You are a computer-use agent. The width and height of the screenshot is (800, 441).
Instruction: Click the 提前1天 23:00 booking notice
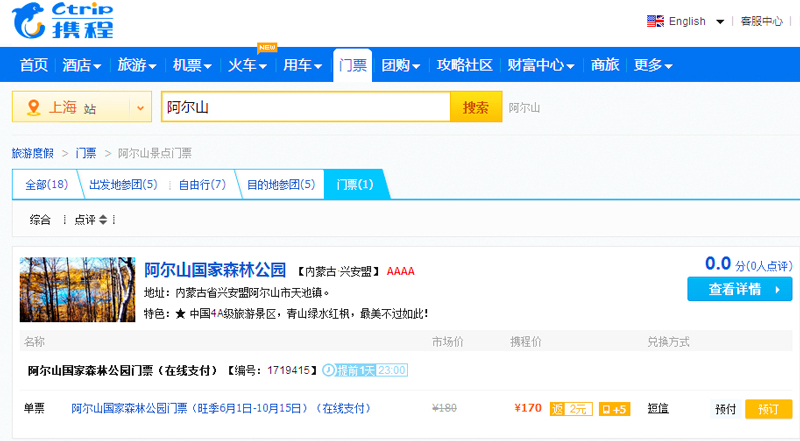(x=365, y=370)
